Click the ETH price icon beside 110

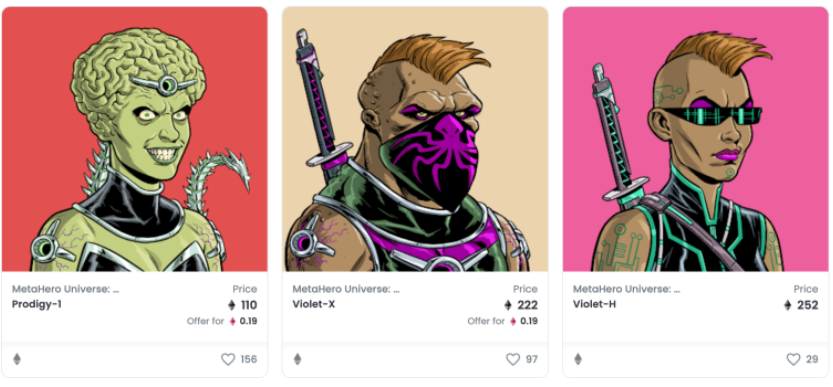pos(232,305)
